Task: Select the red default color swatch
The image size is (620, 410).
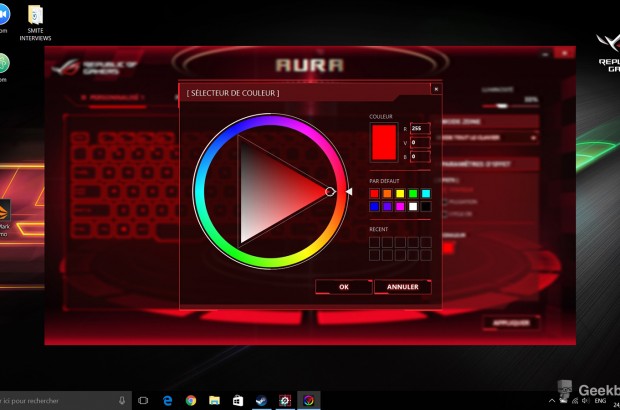Action: click(374, 194)
